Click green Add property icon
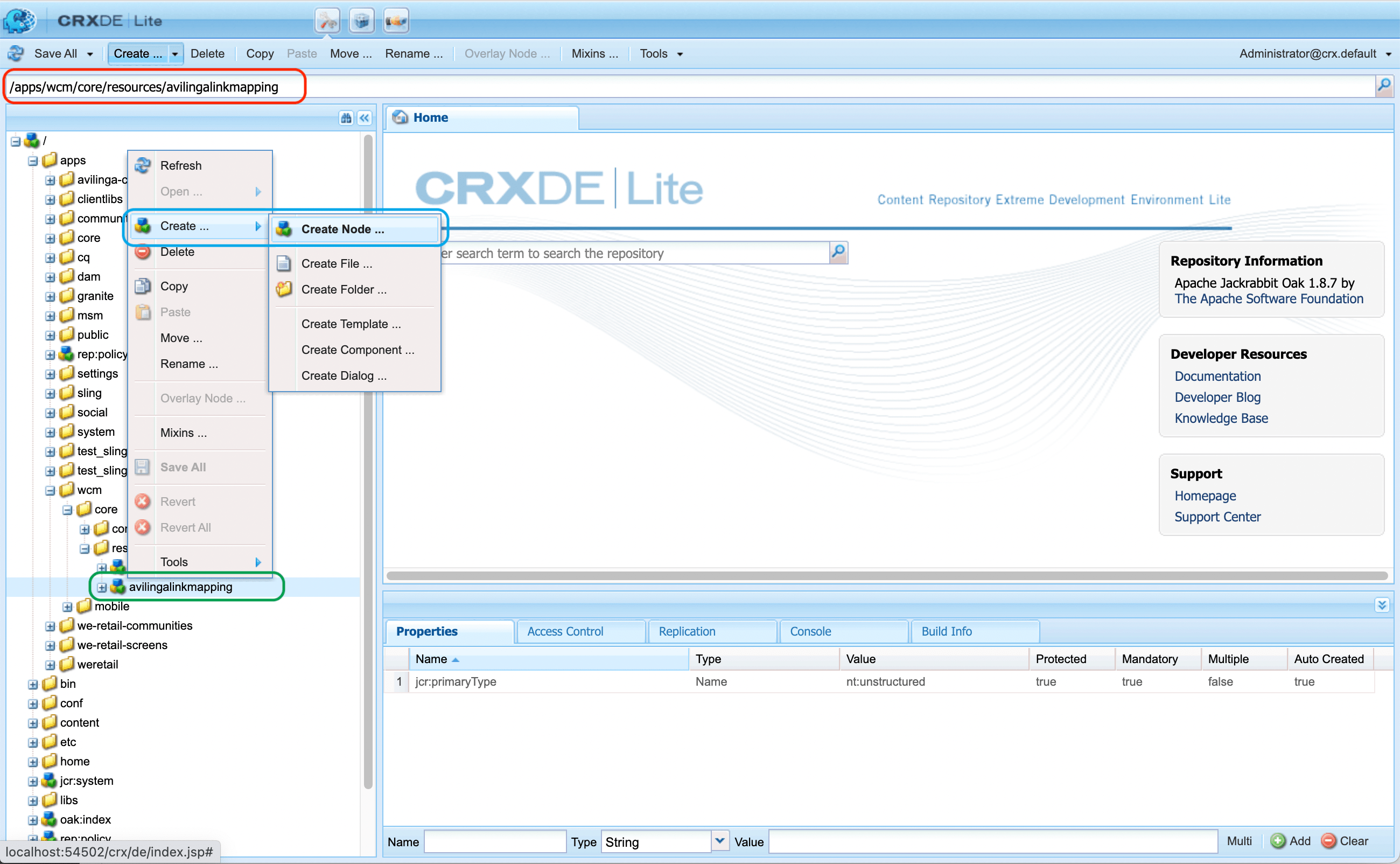The height and width of the screenshot is (864, 1400). click(x=1277, y=841)
